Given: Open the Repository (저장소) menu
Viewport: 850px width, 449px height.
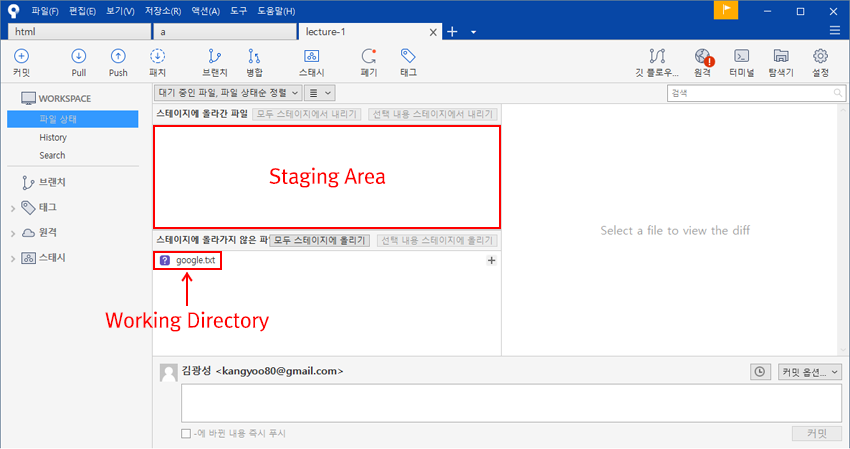Looking at the screenshot, I should [x=163, y=11].
